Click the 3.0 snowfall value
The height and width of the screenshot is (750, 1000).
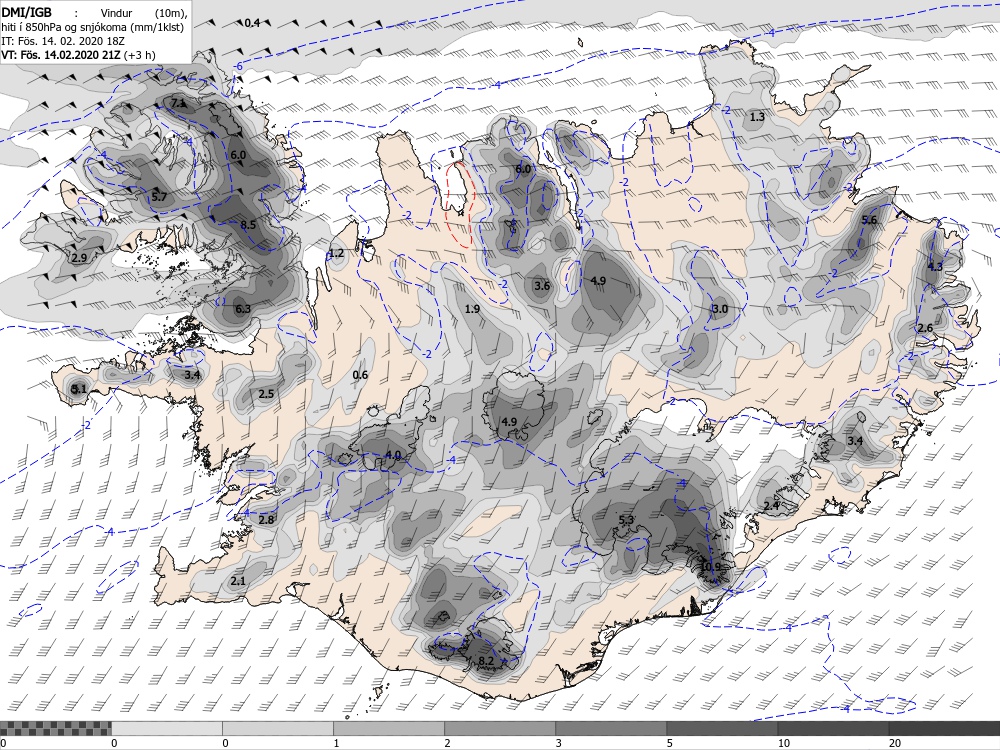pos(719,309)
